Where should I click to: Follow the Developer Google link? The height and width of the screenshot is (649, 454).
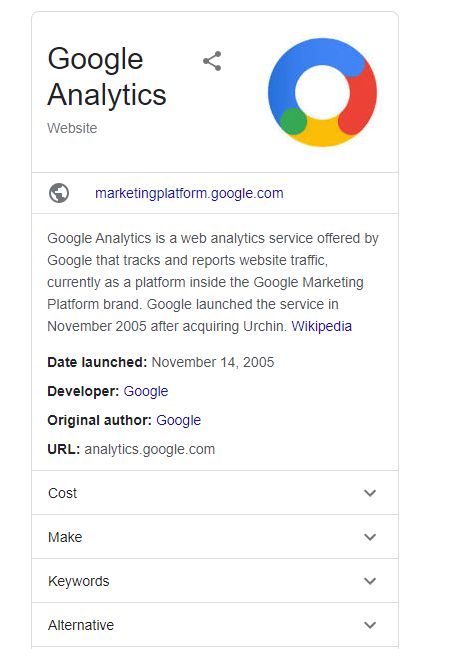pos(146,391)
